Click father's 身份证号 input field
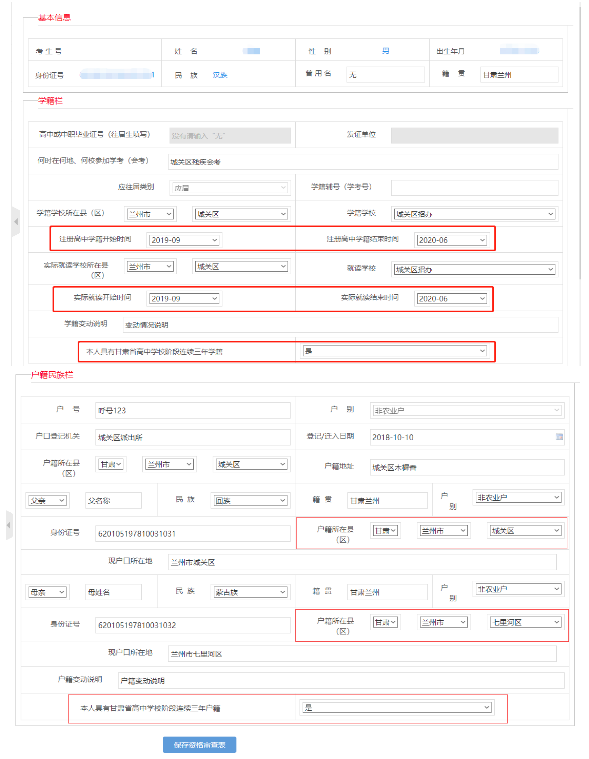Image resolution: width=589 pixels, height=759 pixels. [193, 533]
